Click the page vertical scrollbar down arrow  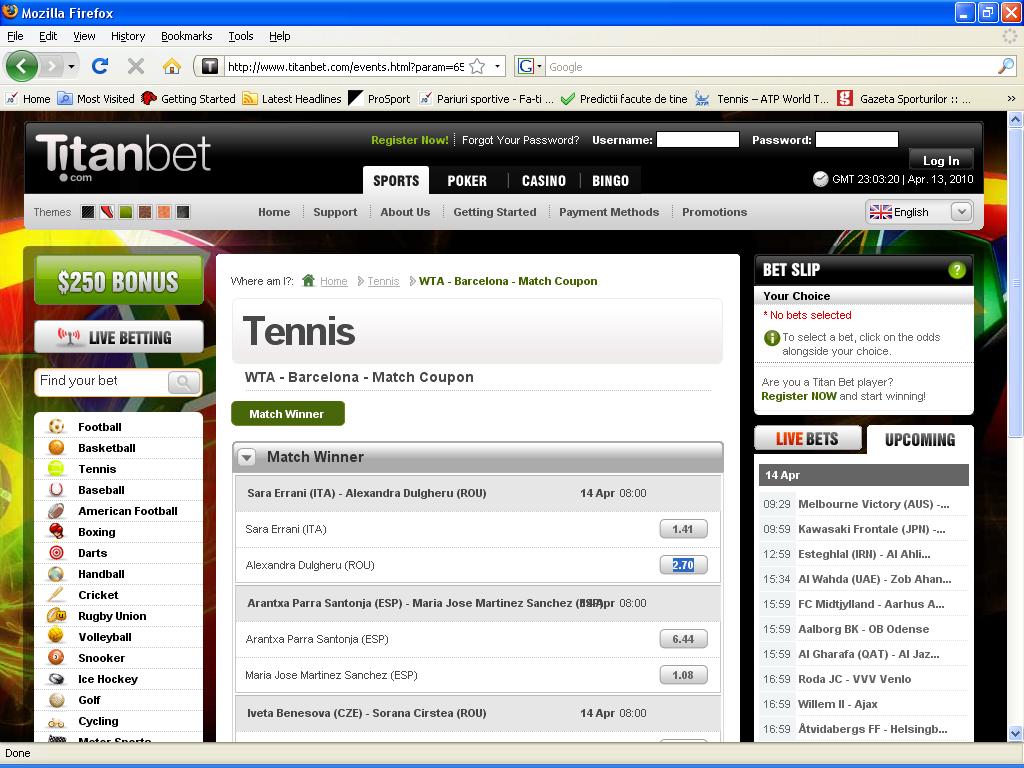tap(1015, 733)
